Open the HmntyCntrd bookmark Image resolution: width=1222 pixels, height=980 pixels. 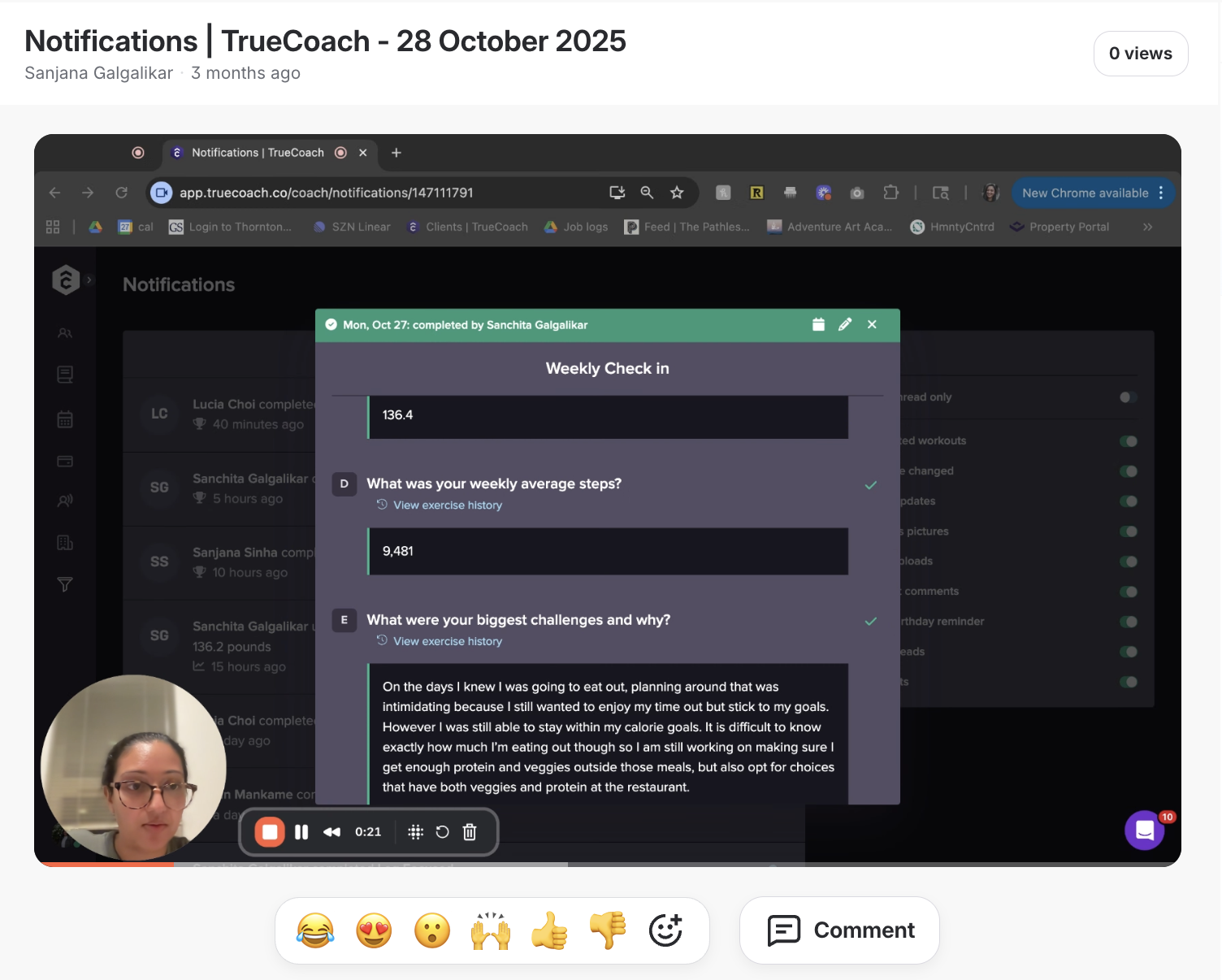pyautogui.click(x=952, y=227)
